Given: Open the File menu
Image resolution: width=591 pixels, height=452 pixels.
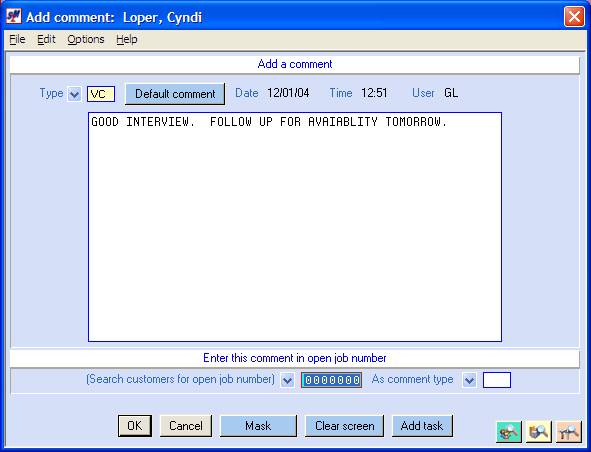Looking at the screenshot, I should [x=17, y=39].
